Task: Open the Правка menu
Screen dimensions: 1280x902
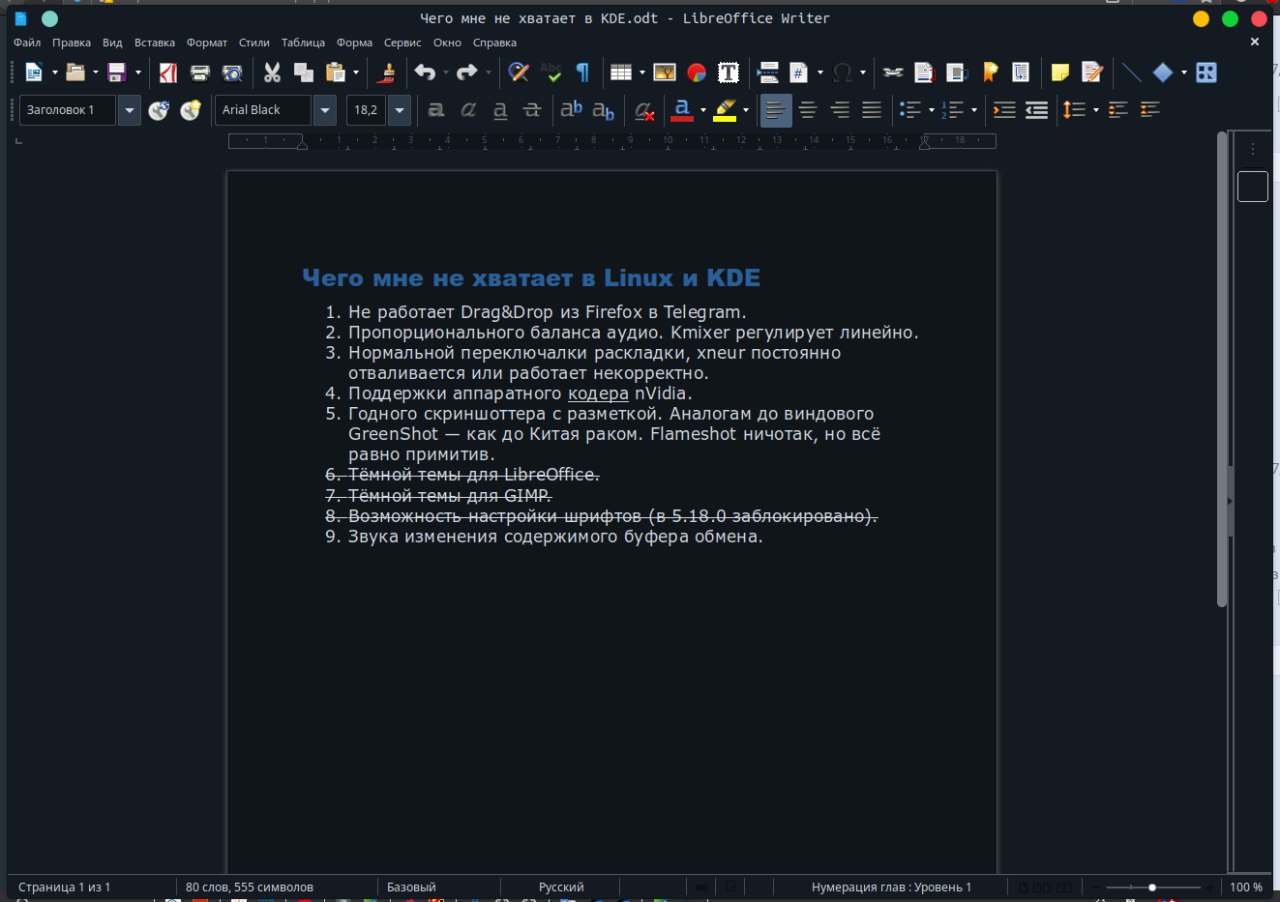Action: pyautogui.click(x=71, y=43)
